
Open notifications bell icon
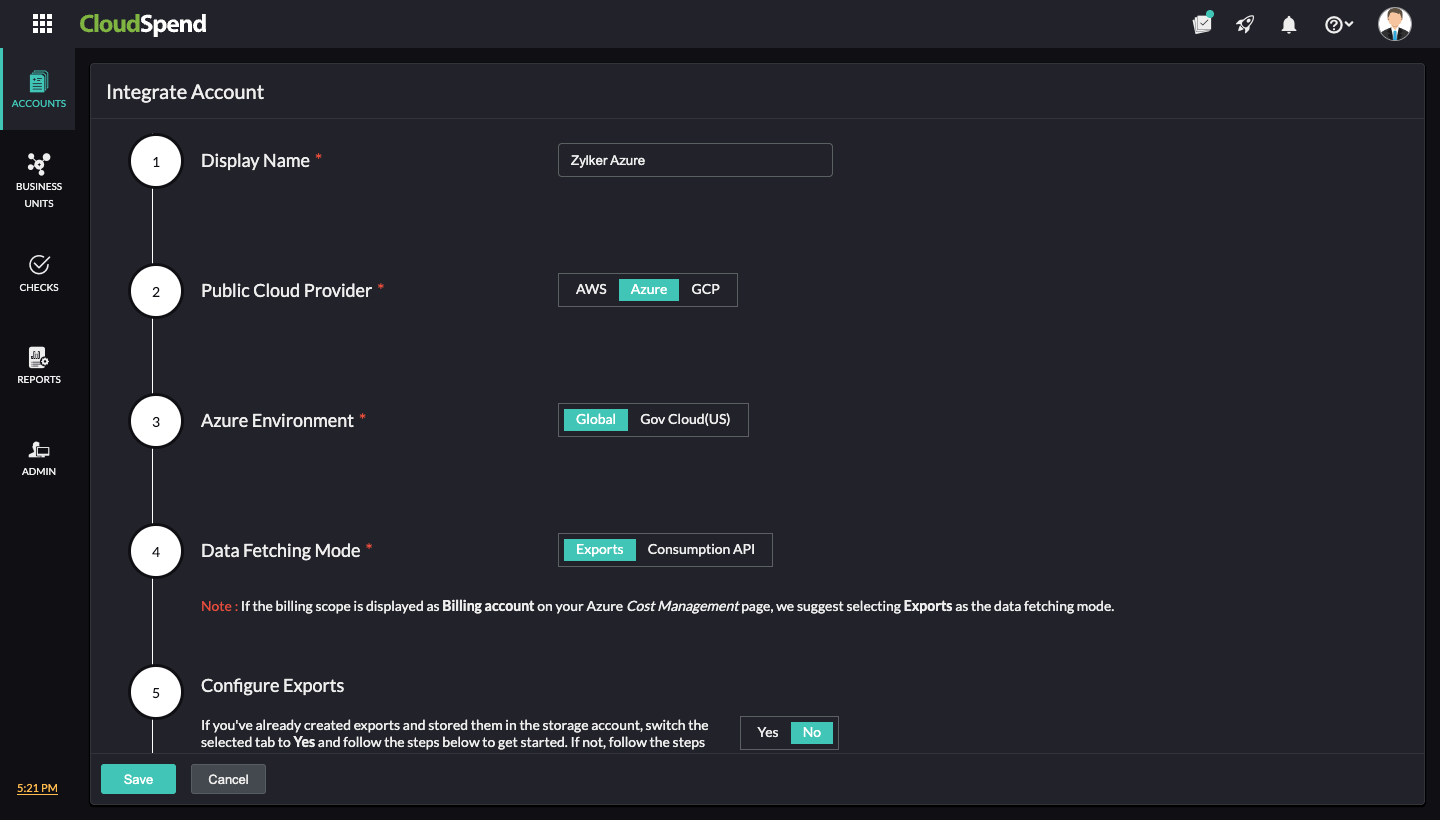coord(1289,25)
